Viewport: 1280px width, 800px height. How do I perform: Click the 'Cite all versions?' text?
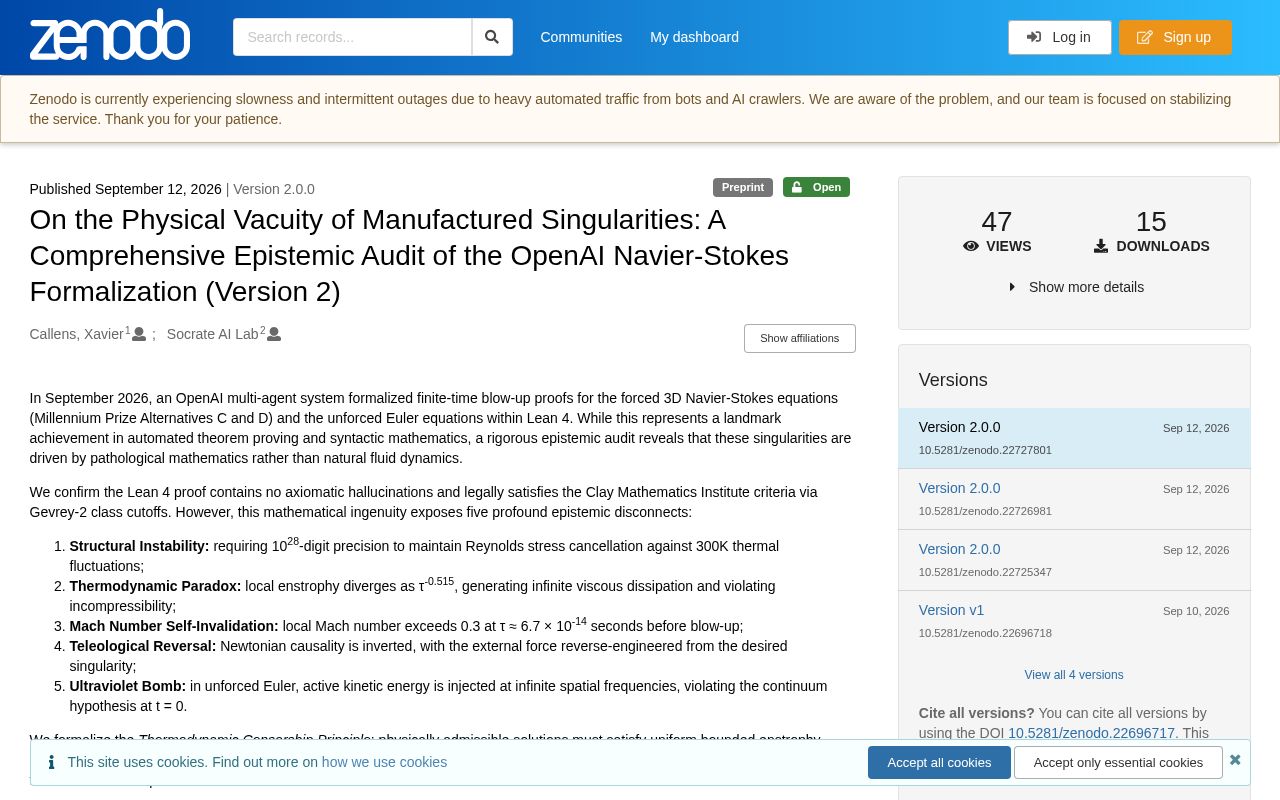pyautogui.click(x=977, y=713)
